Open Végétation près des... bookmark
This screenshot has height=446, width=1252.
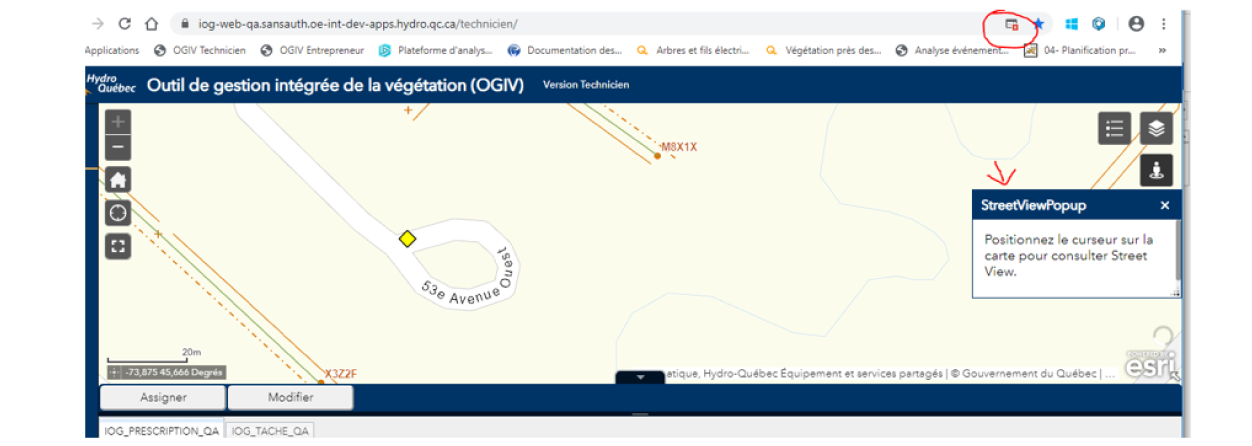[824, 50]
